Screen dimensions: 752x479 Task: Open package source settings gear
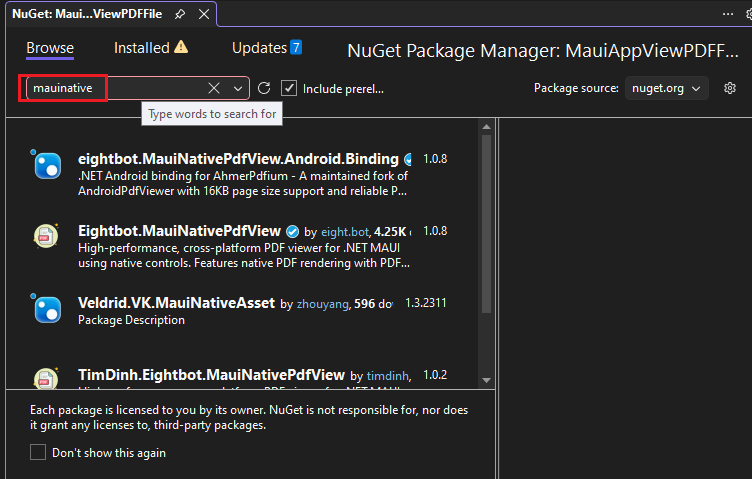(x=730, y=88)
